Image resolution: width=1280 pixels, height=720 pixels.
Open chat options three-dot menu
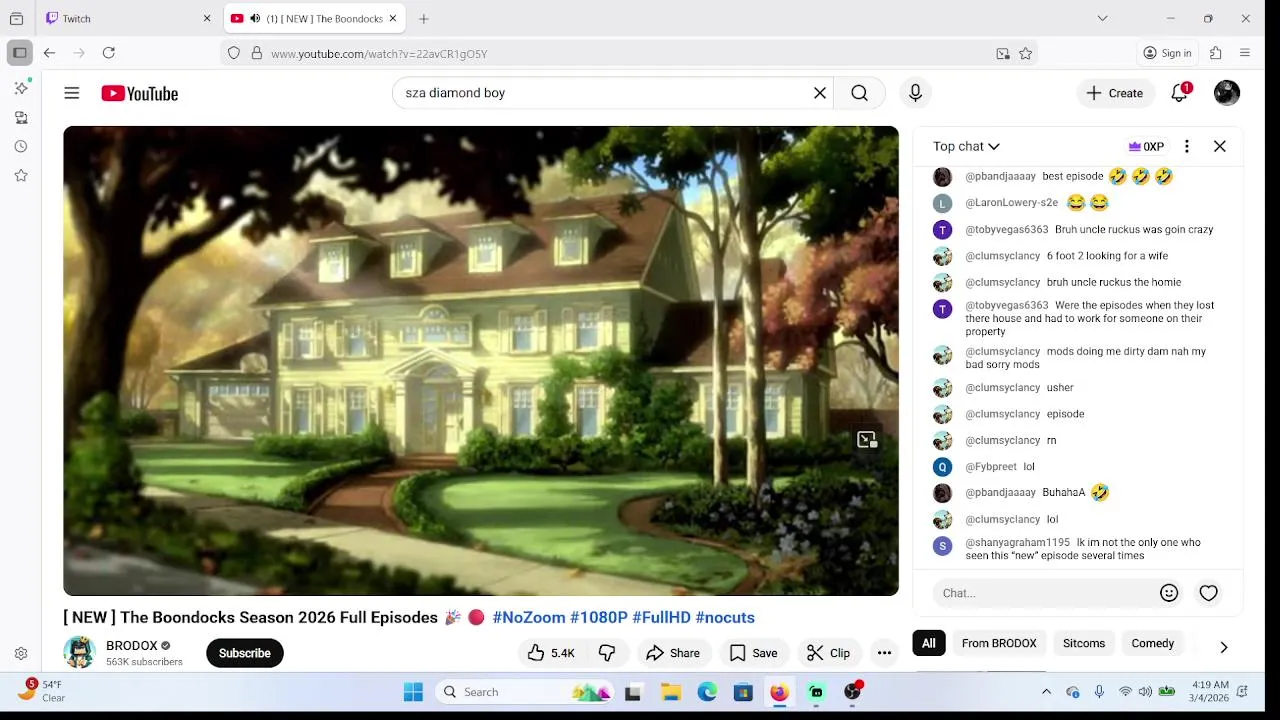[1187, 147]
